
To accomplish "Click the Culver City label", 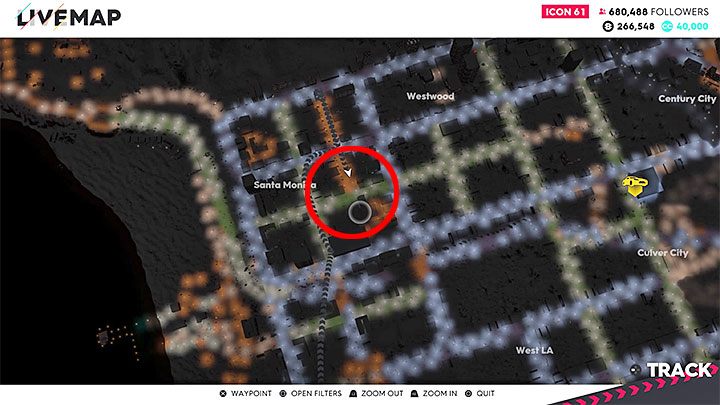I will point(663,253).
